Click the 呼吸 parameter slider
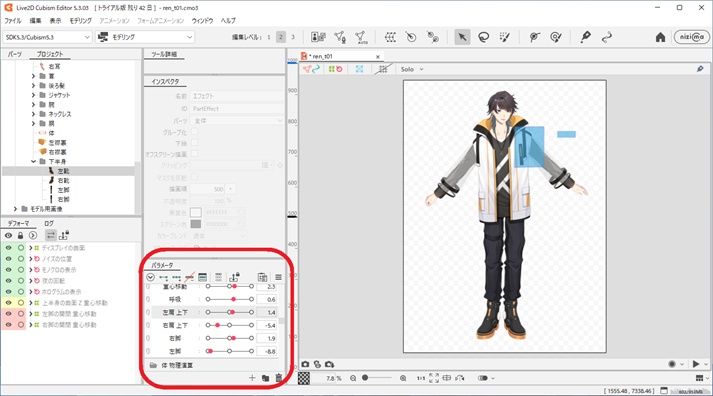 230,299
